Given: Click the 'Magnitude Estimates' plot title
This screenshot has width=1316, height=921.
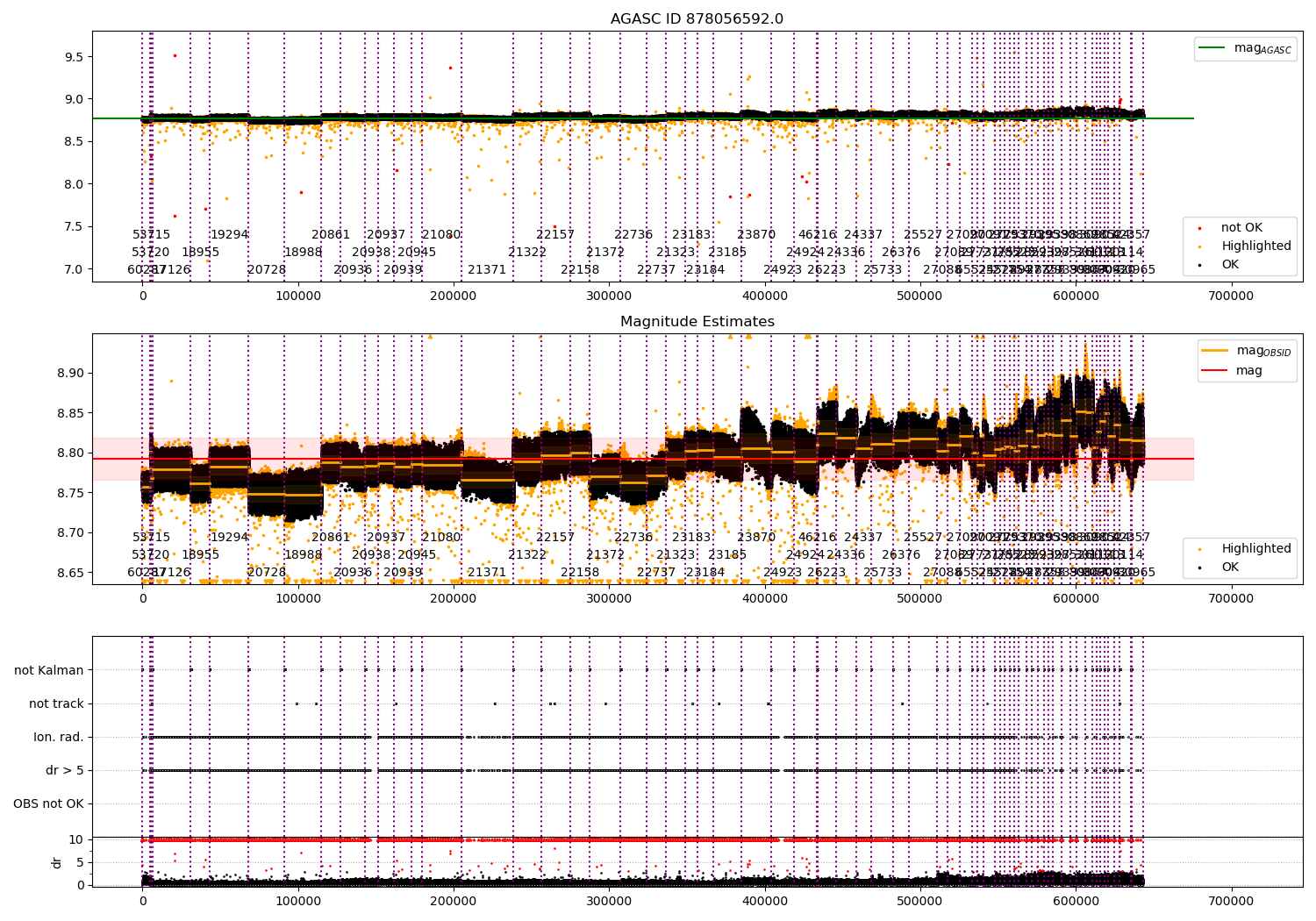Looking at the screenshot, I should point(697,322).
